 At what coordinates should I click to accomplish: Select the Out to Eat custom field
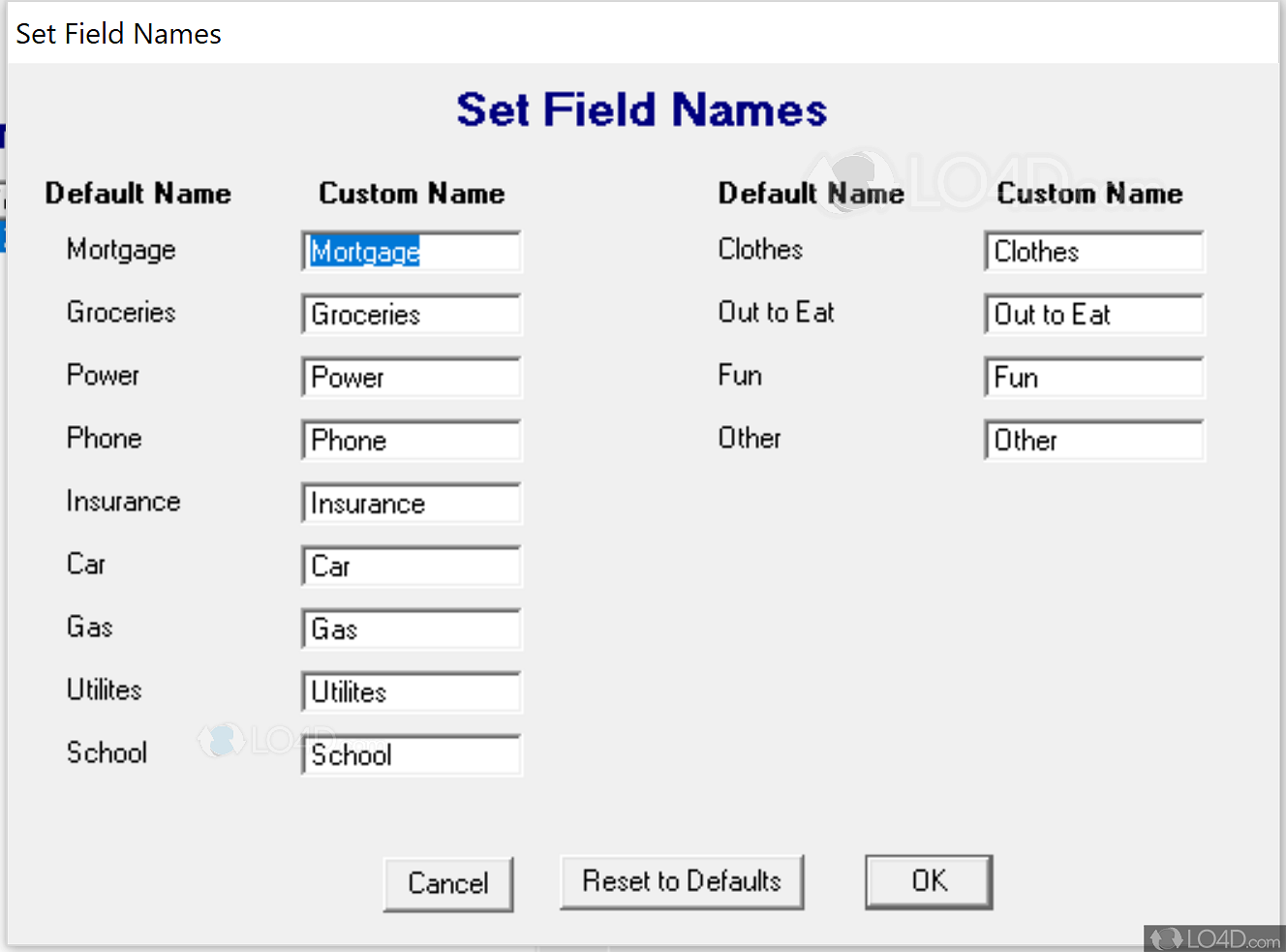pos(1094,315)
